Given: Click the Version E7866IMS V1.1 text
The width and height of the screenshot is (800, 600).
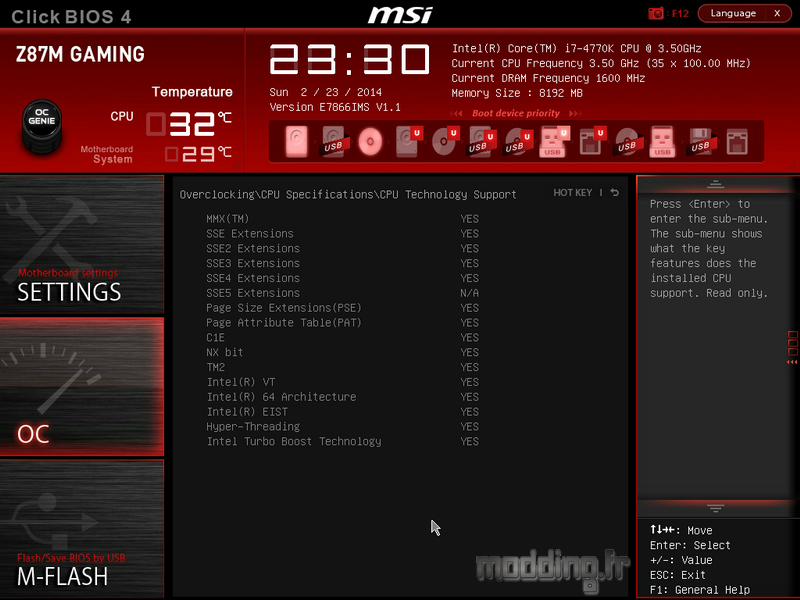Looking at the screenshot, I should click(335, 107).
